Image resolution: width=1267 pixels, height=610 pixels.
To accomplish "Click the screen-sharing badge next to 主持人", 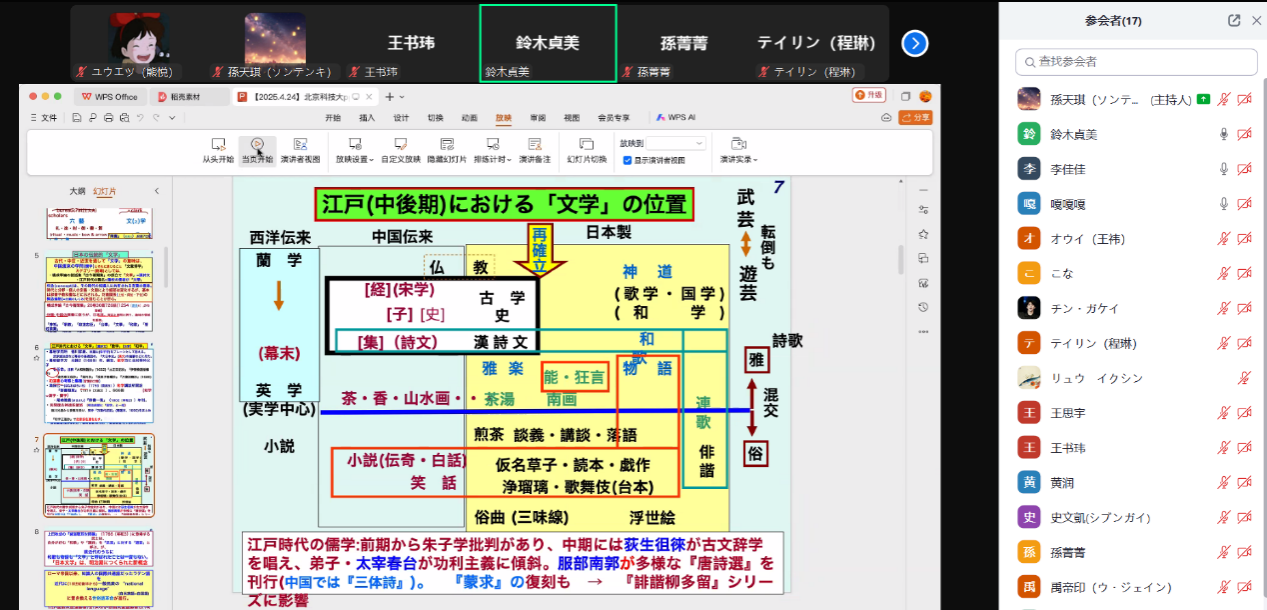I will point(1203,99).
